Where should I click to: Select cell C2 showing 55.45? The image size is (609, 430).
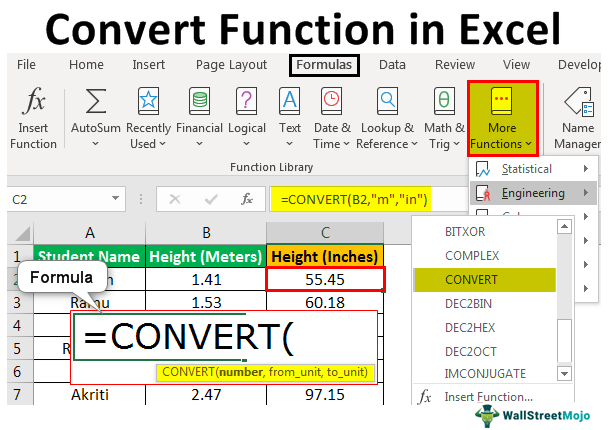click(325, 276)
